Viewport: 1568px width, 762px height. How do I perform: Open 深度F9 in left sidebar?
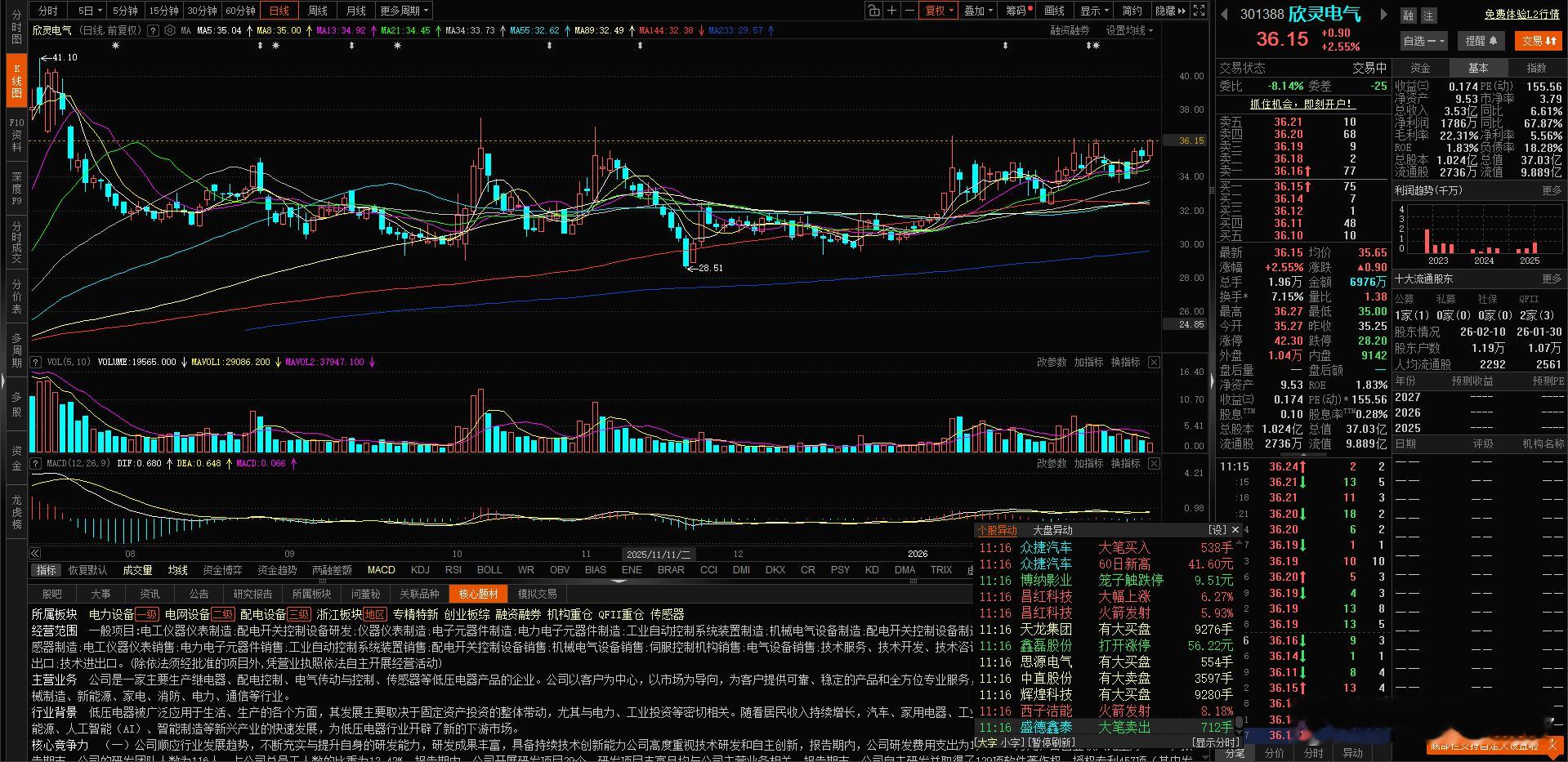[16, 188]
